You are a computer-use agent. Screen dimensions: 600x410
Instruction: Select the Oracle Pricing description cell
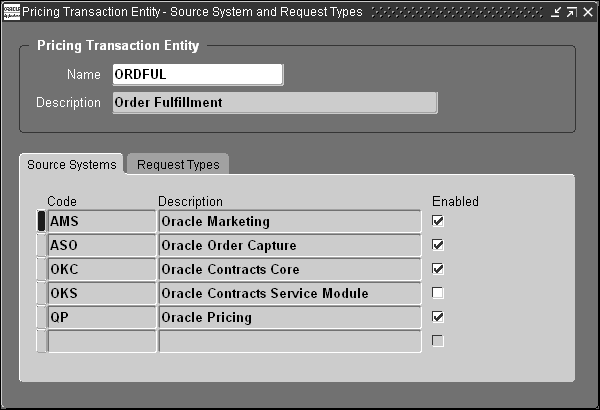pyautogui.click(x=290, y=317)
